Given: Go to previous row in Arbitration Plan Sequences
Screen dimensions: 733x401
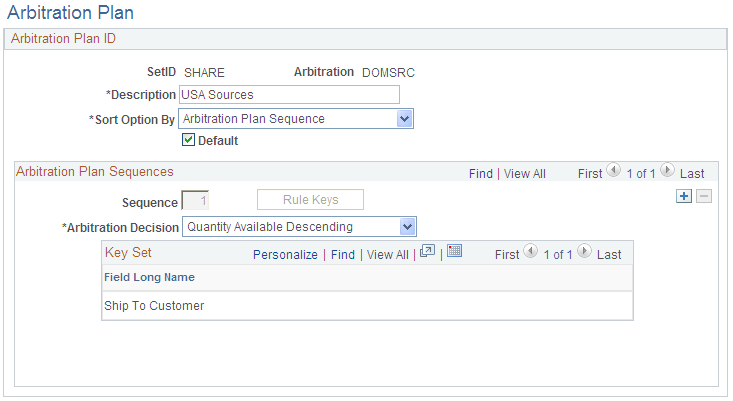Looking at the screenshot, I should [613, 170].
